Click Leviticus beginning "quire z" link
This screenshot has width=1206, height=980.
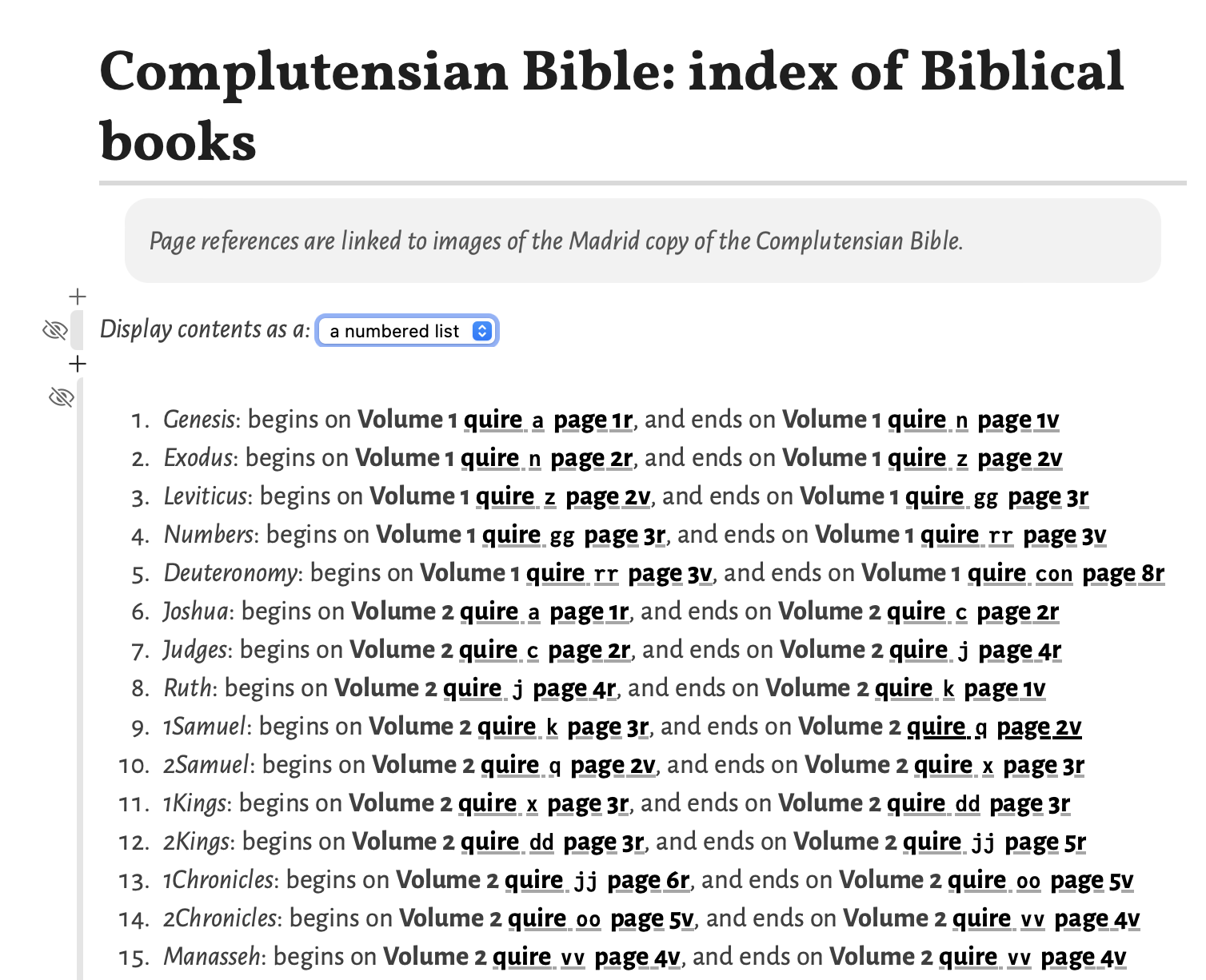(516, 496)
